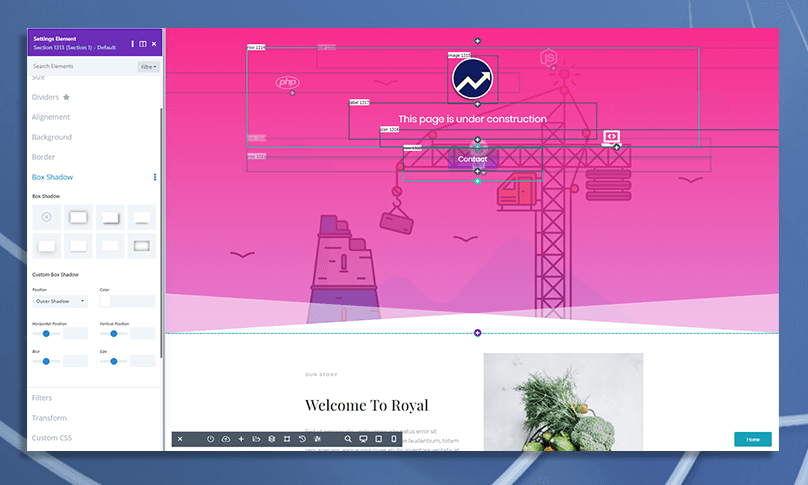Select the first box shadow preset thumbnail
The height and width of the screenshot is (485, 808).
(78, 217)
